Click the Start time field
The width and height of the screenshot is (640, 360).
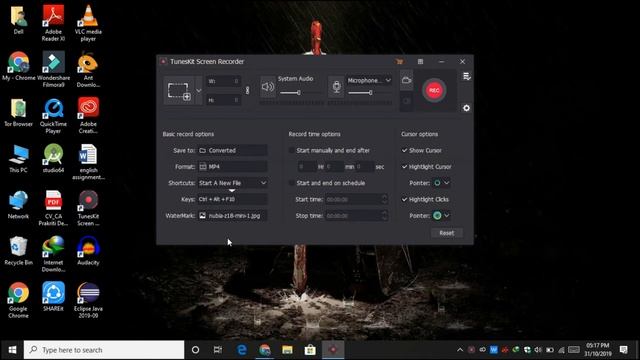pos(356,200)
